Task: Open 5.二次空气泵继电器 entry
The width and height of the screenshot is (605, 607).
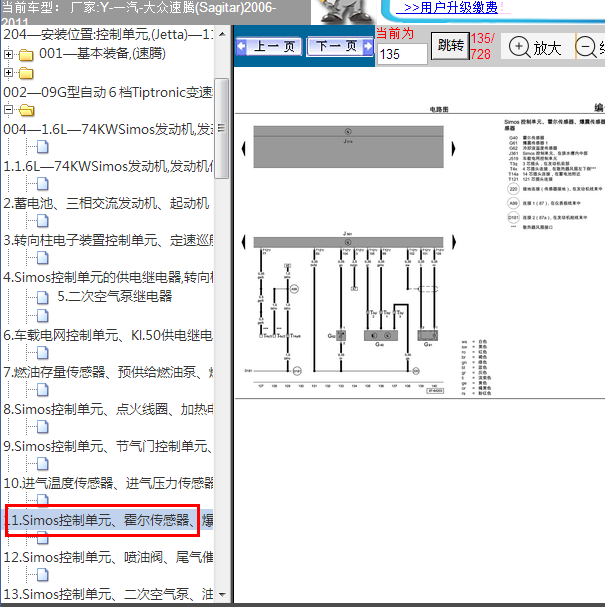Action: click(x=115, y=296)
